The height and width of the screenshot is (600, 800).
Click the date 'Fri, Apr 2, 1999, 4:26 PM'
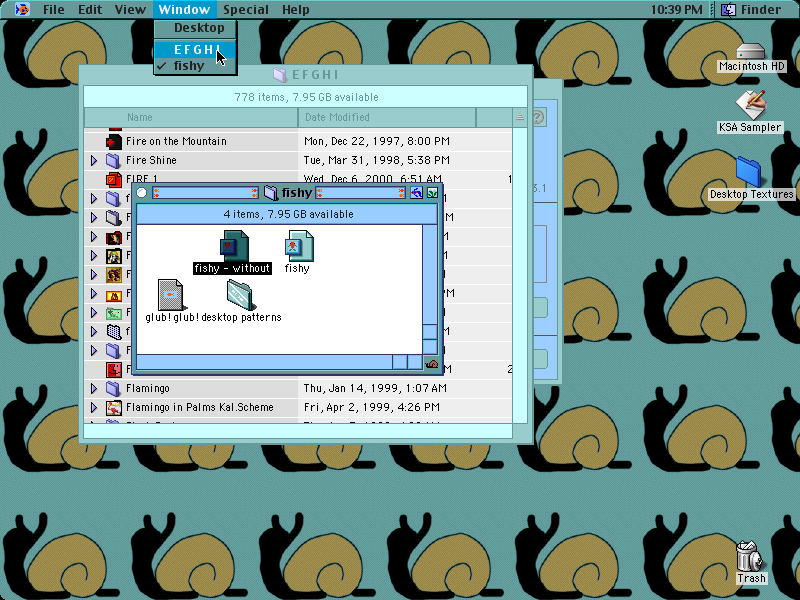[371, 407]
